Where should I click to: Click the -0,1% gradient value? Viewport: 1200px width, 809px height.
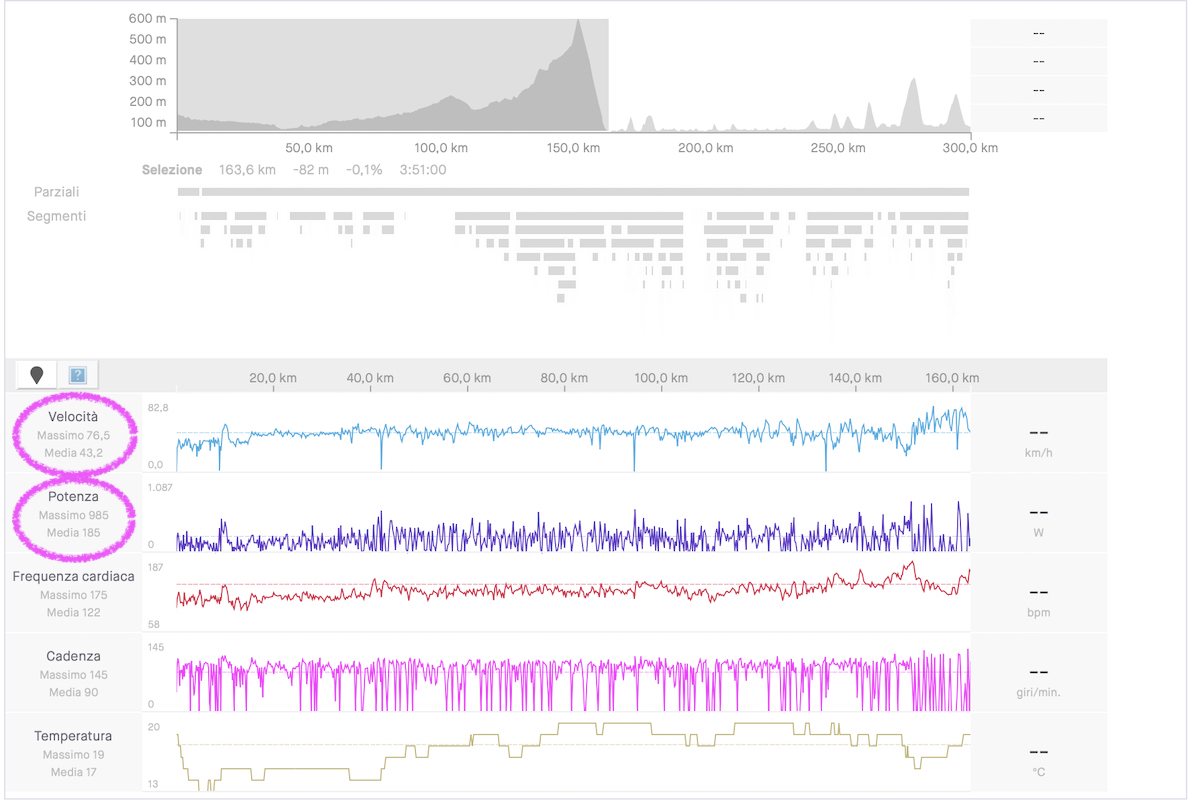[x=364, y=170]
